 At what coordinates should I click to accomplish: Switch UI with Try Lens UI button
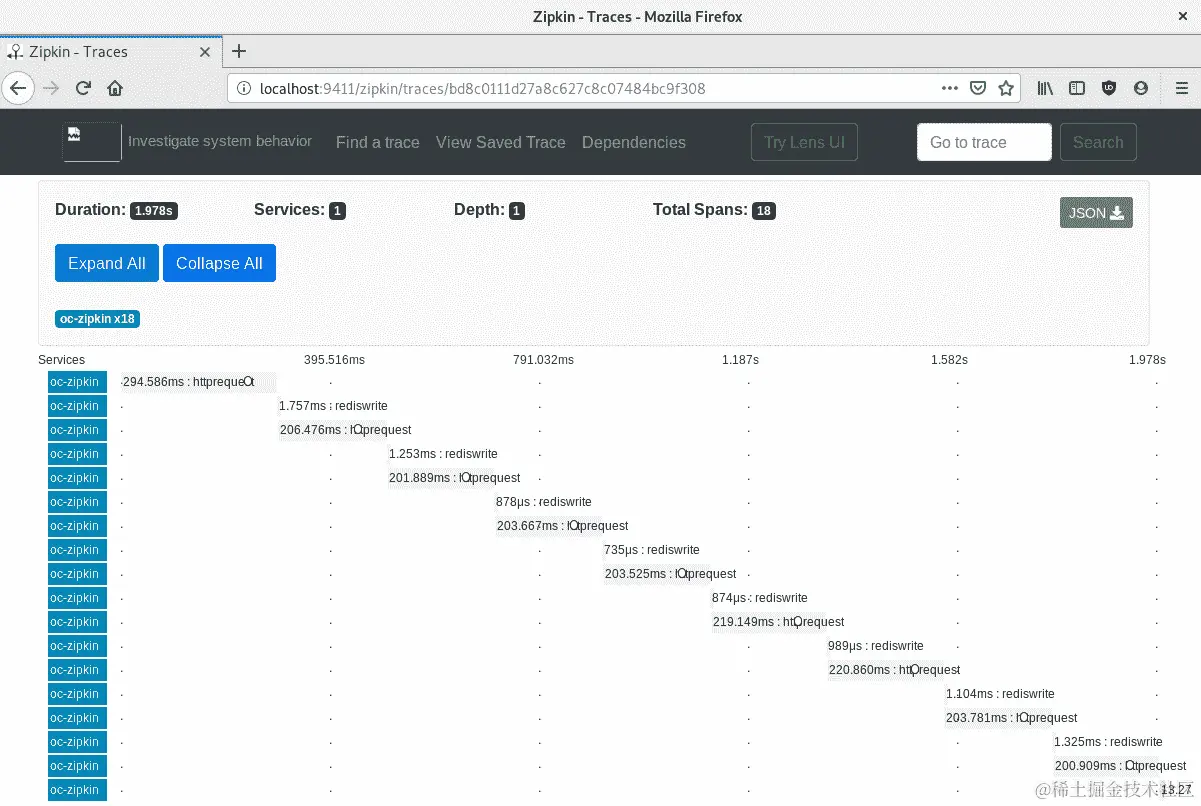[804, 142]
